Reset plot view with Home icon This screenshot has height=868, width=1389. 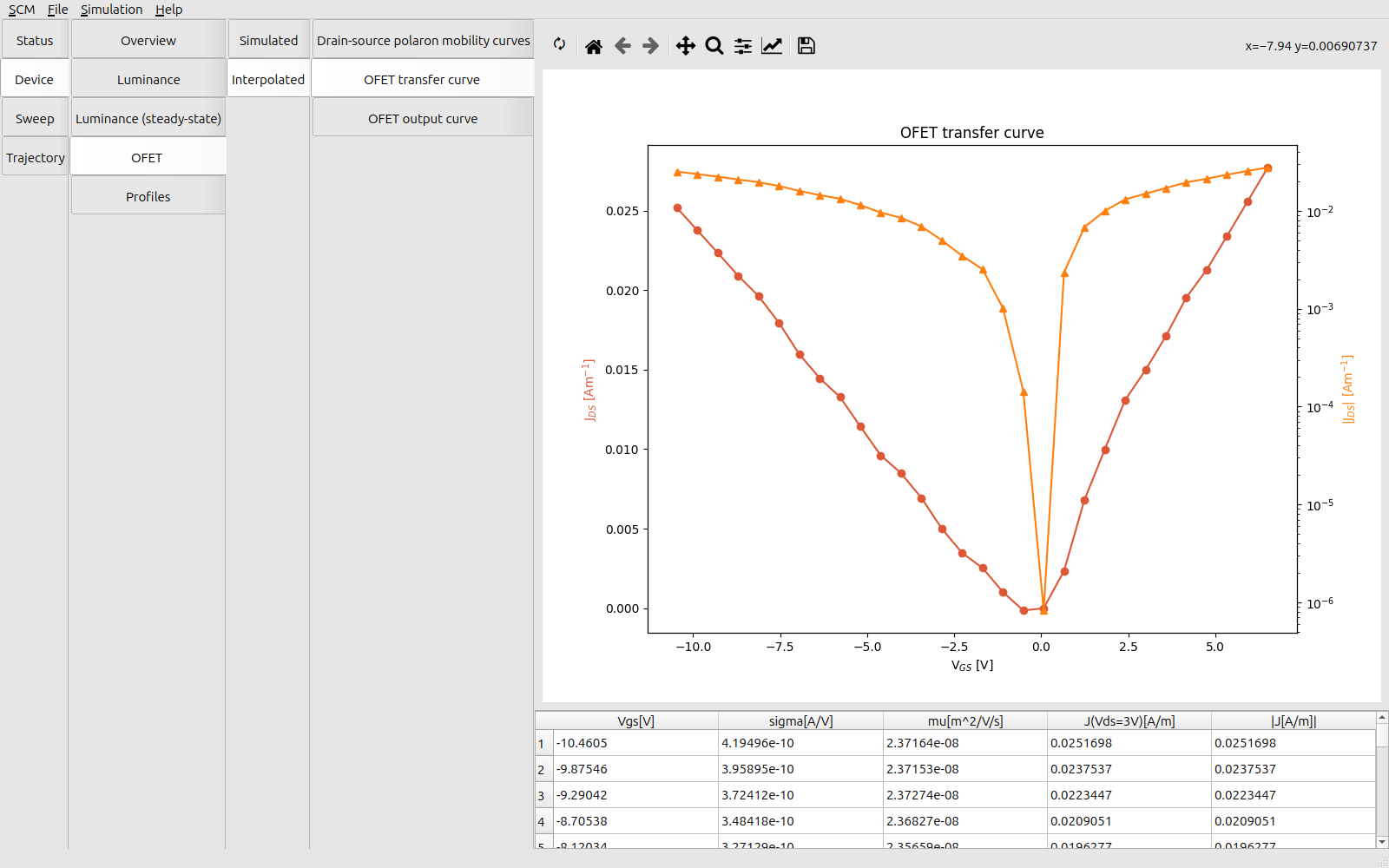(x=594, y=46)
